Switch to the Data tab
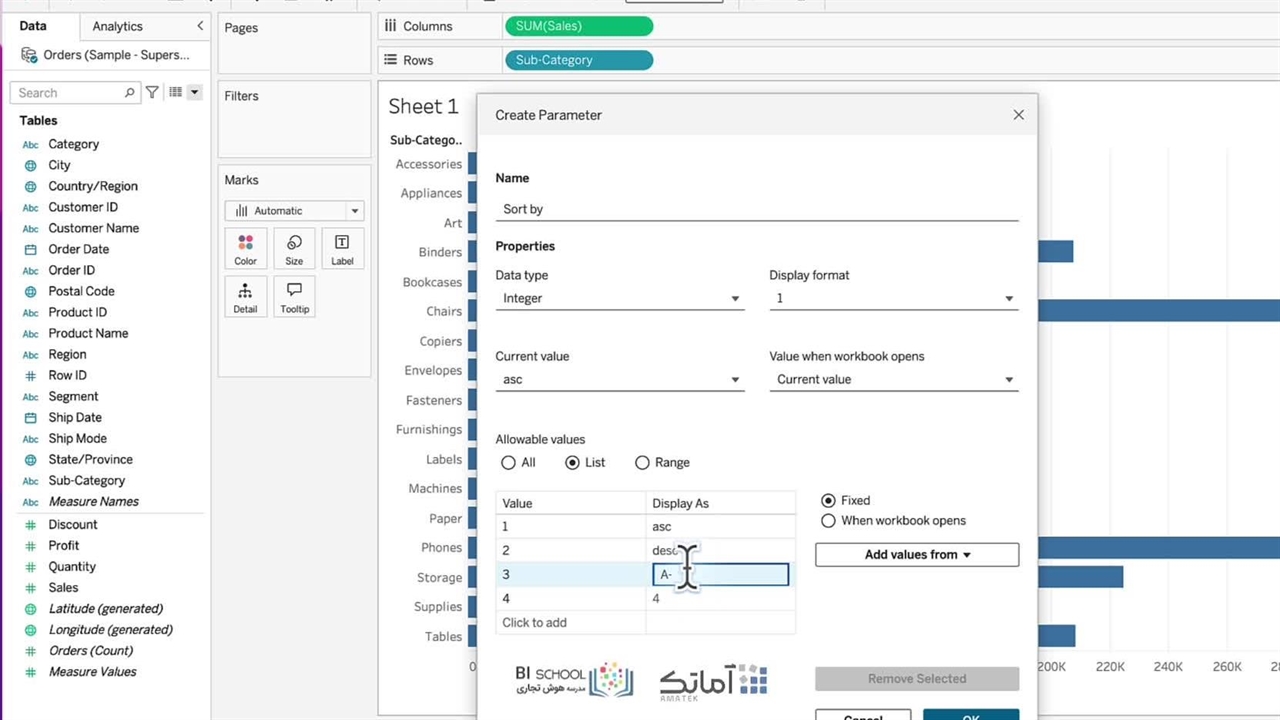The width and height of the screenshot is (1280, 720). tap(33, 26)
